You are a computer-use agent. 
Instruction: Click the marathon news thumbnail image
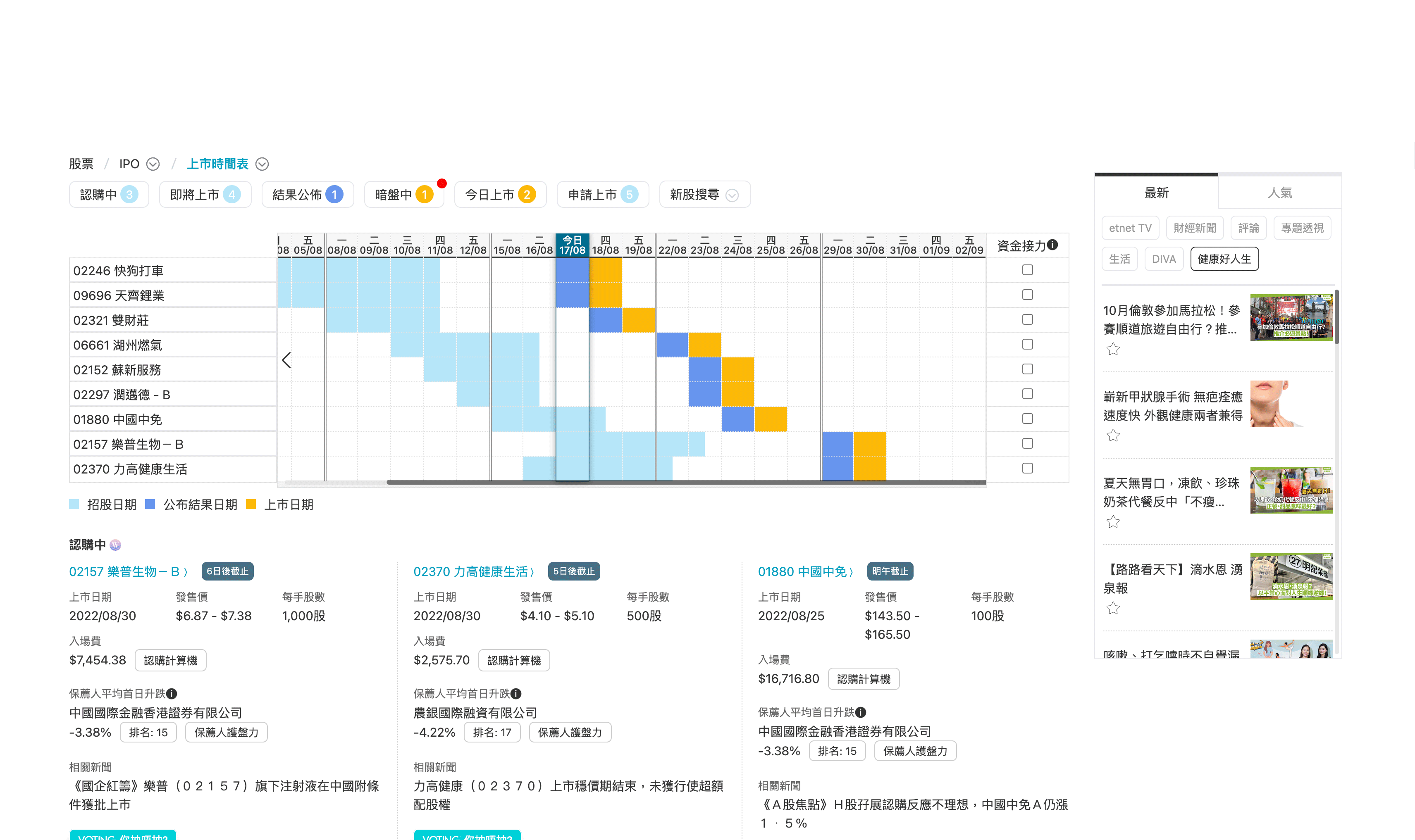[1291, 318]
